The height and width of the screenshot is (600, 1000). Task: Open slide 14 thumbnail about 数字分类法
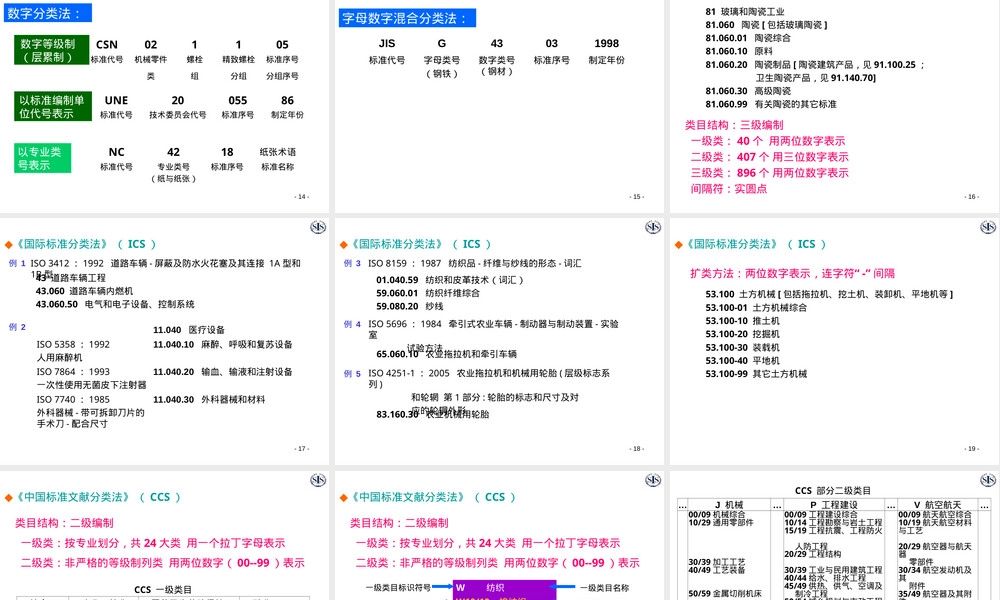(x=165, y=105)
